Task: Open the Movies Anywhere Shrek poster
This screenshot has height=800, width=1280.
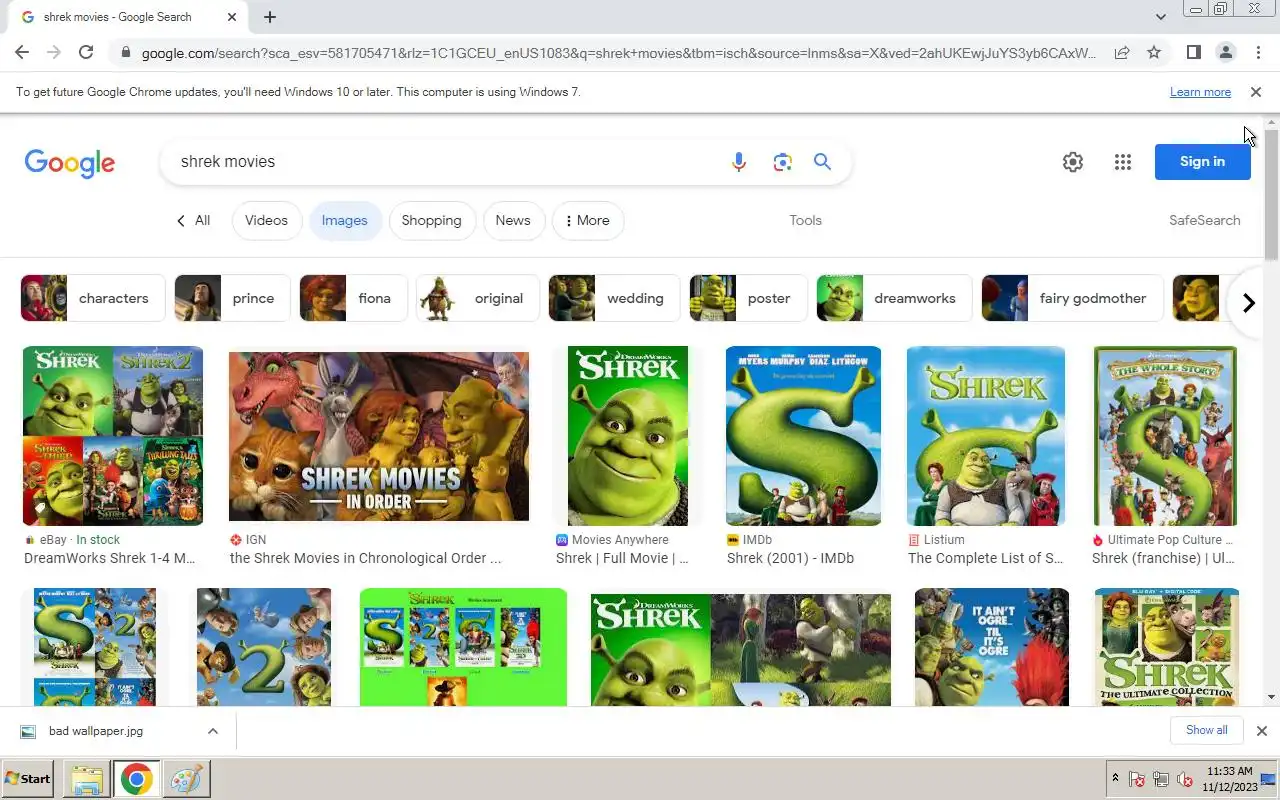Action: click(628, 436)
